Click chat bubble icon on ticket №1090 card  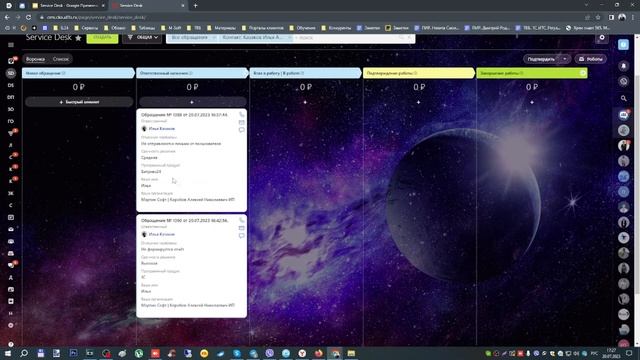[242, 236]
